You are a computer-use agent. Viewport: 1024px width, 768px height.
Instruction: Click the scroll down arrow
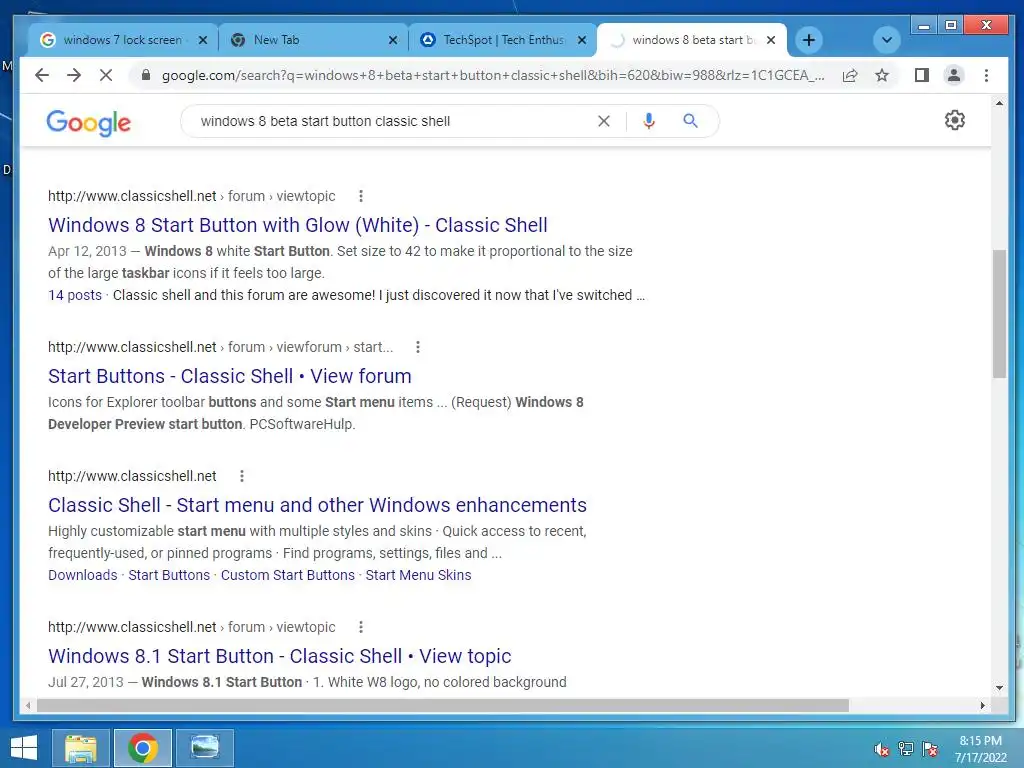point(999,688)
